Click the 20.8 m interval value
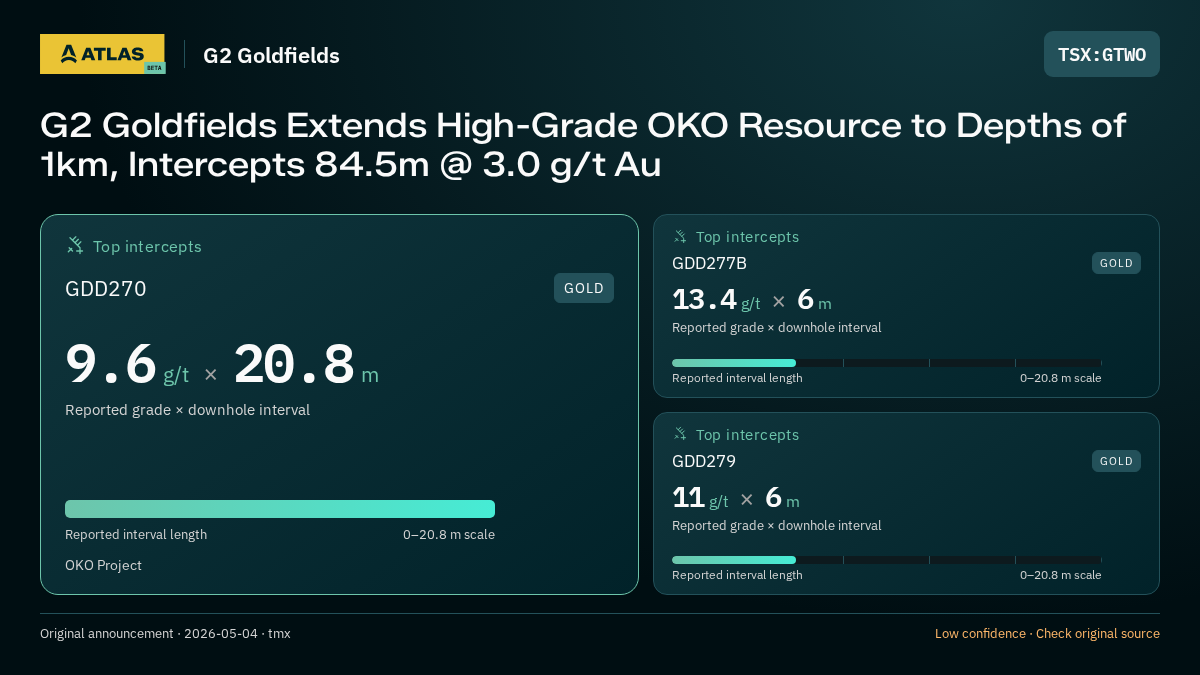Viewport: 1200px width, 675px height. (x=306, y=365)
